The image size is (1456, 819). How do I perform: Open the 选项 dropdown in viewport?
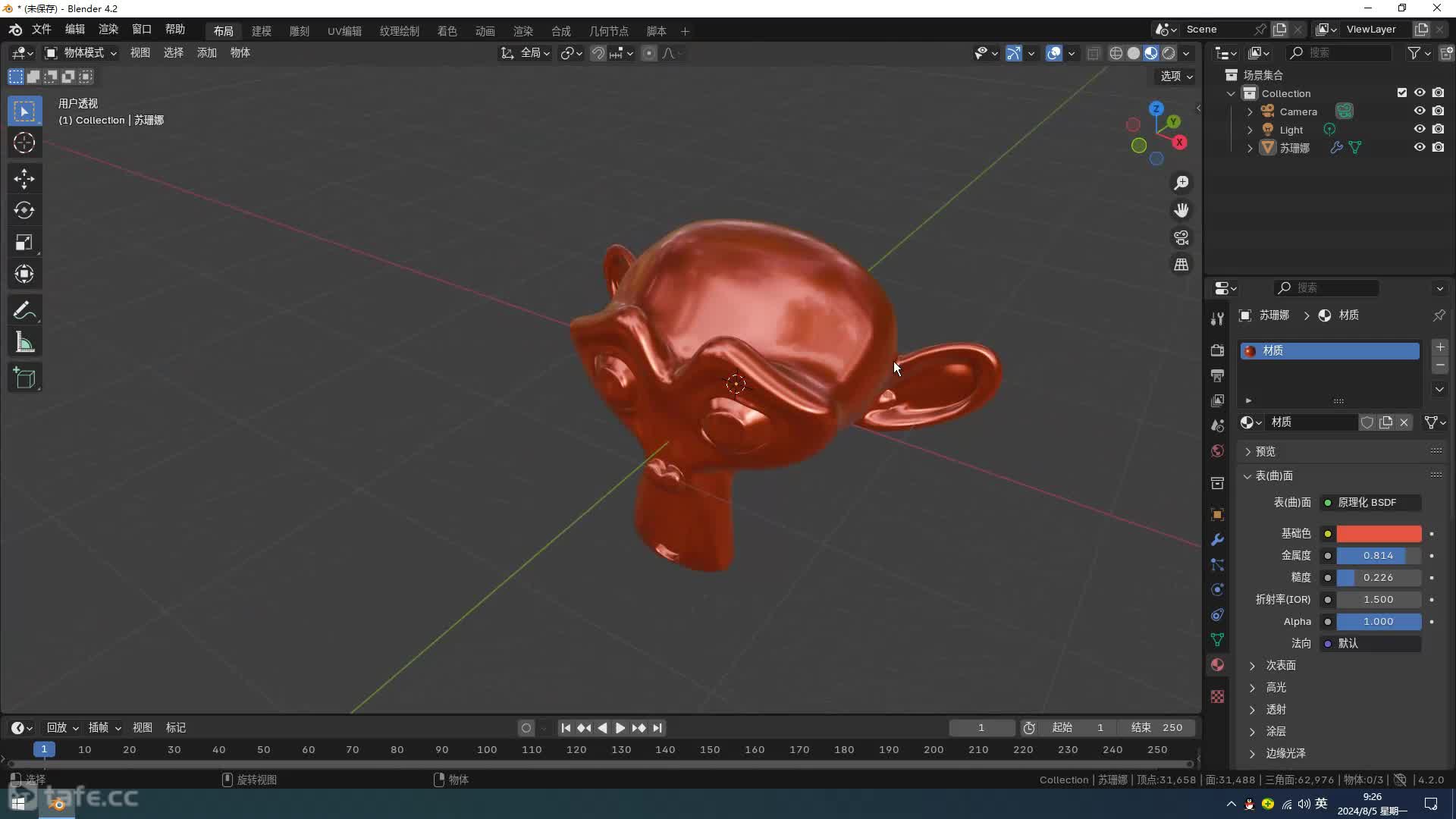[1176, 76]
